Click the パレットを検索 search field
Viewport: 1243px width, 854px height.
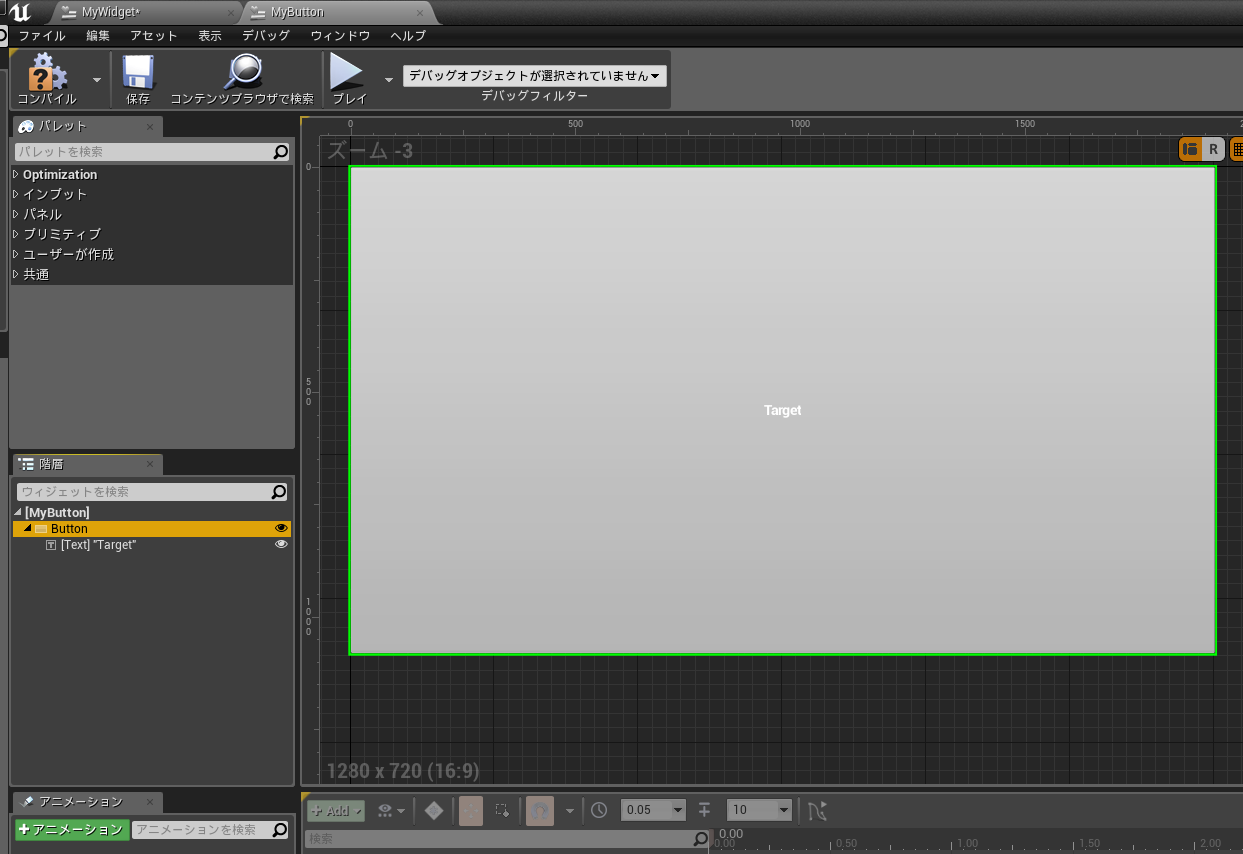[152, 152]
